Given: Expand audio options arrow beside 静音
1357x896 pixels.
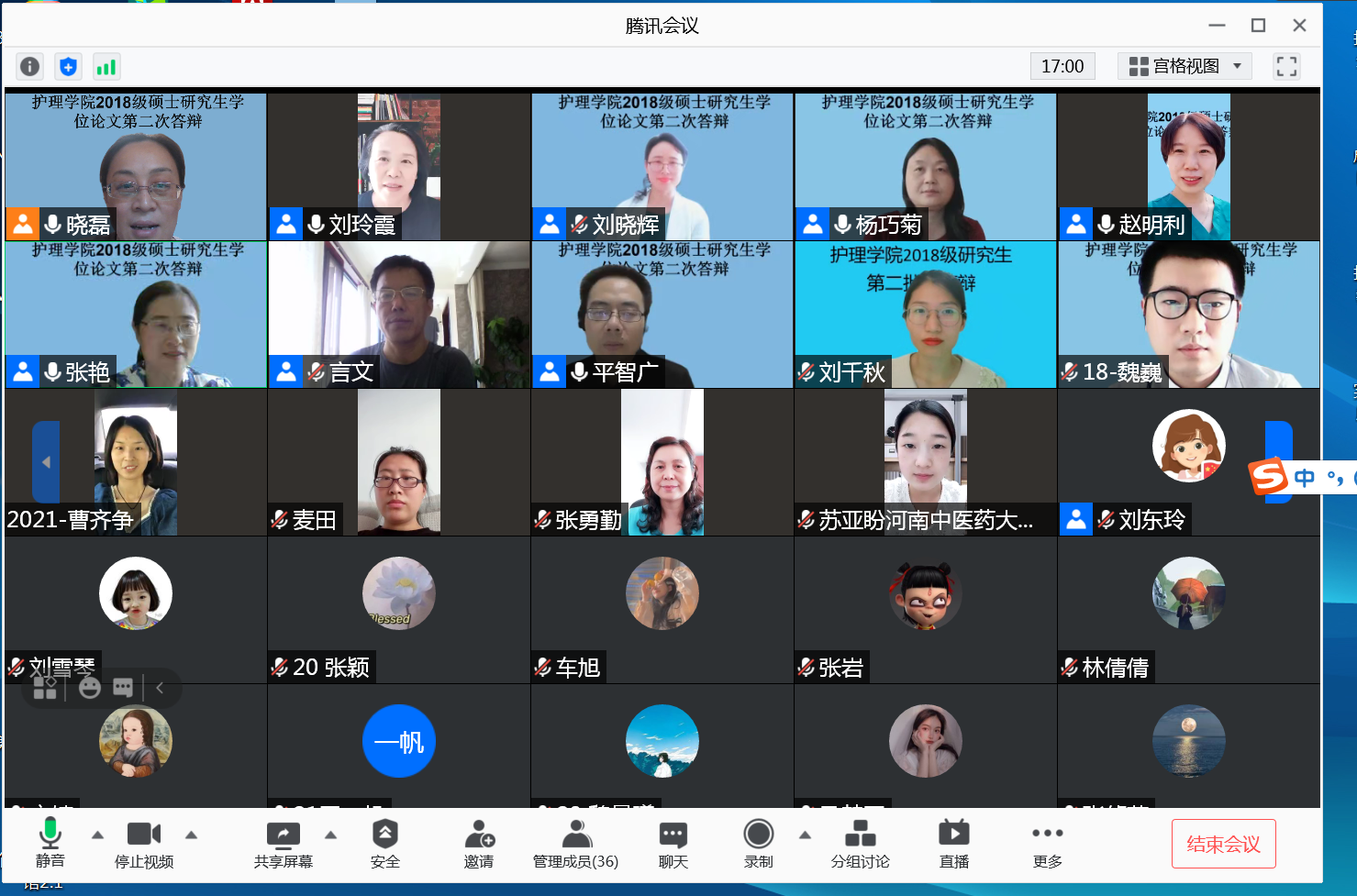Looking at the screenshot, I should point(97,835).
